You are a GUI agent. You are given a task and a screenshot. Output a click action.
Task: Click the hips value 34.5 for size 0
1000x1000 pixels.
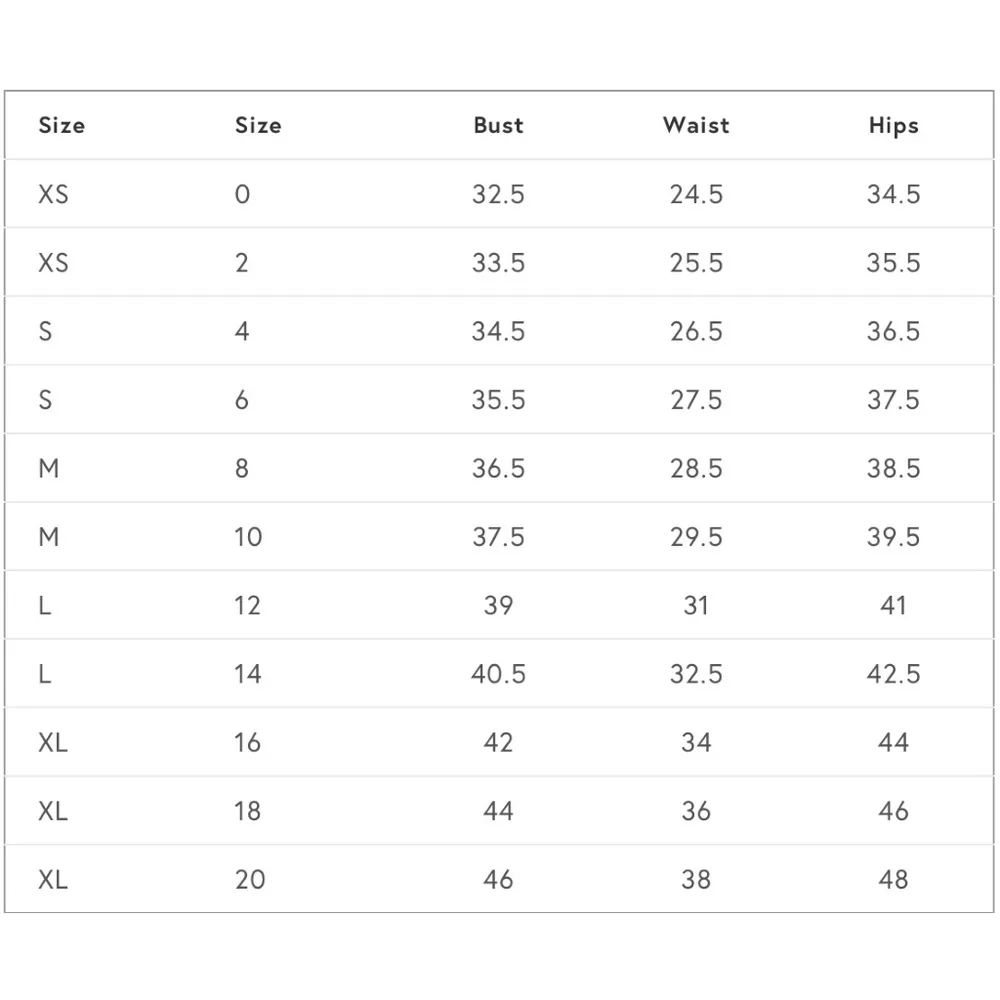point(893,194)
